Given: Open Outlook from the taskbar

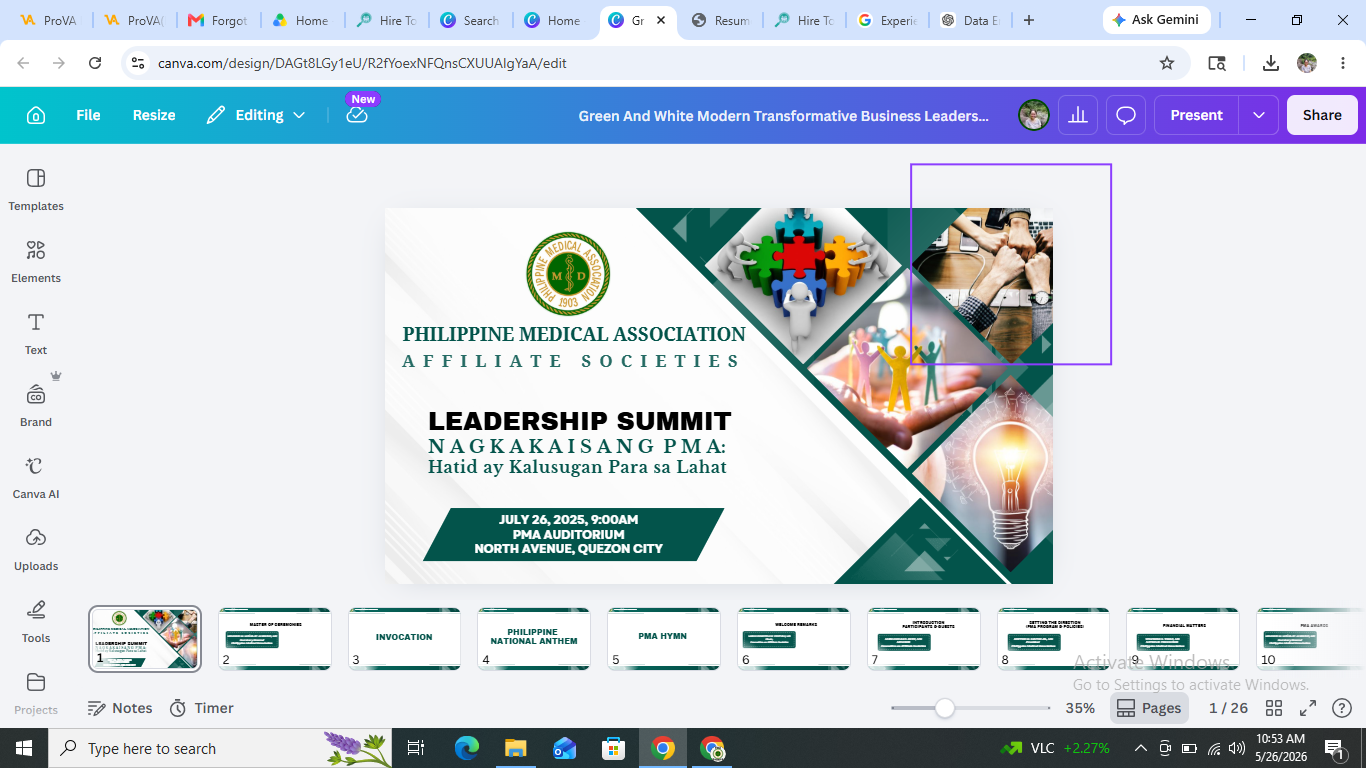Looking at the screenshot, I should tap(564, 748).
